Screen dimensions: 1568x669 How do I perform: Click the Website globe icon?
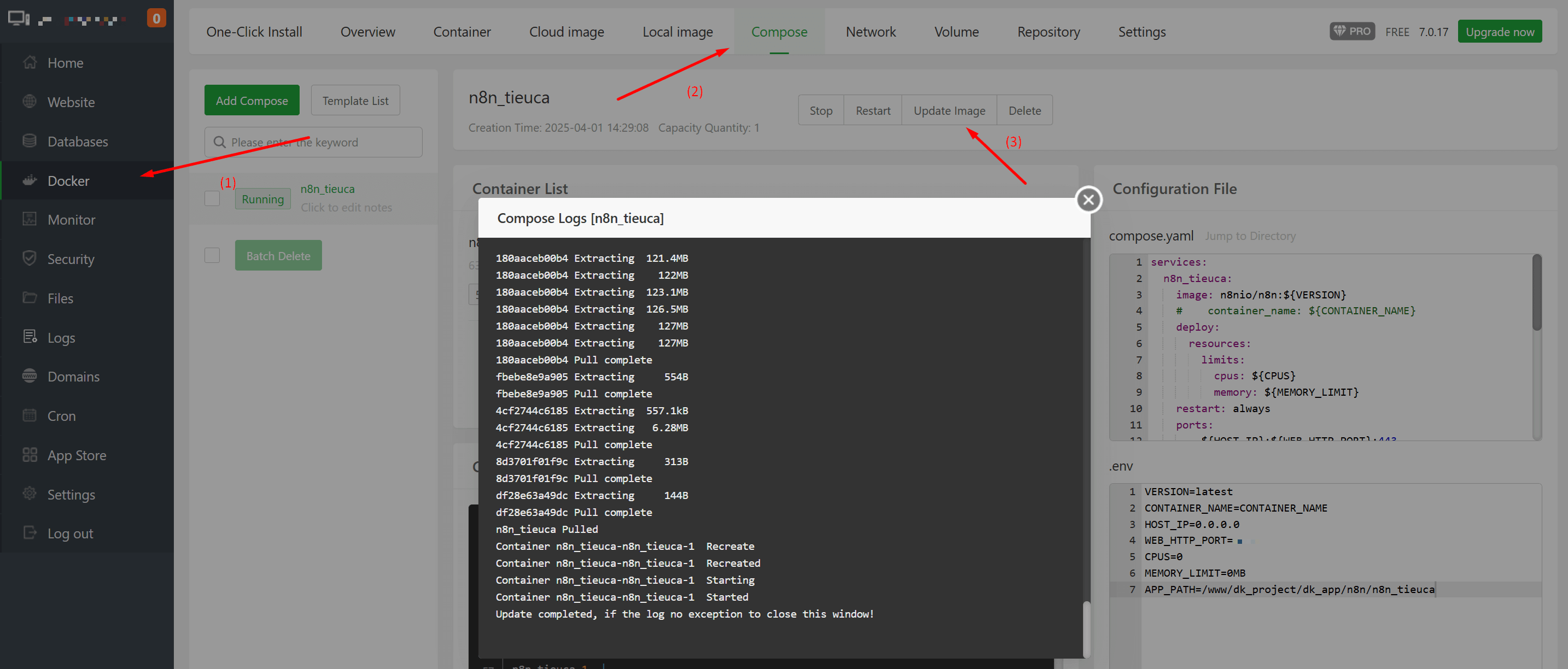(x=29, y=102)
